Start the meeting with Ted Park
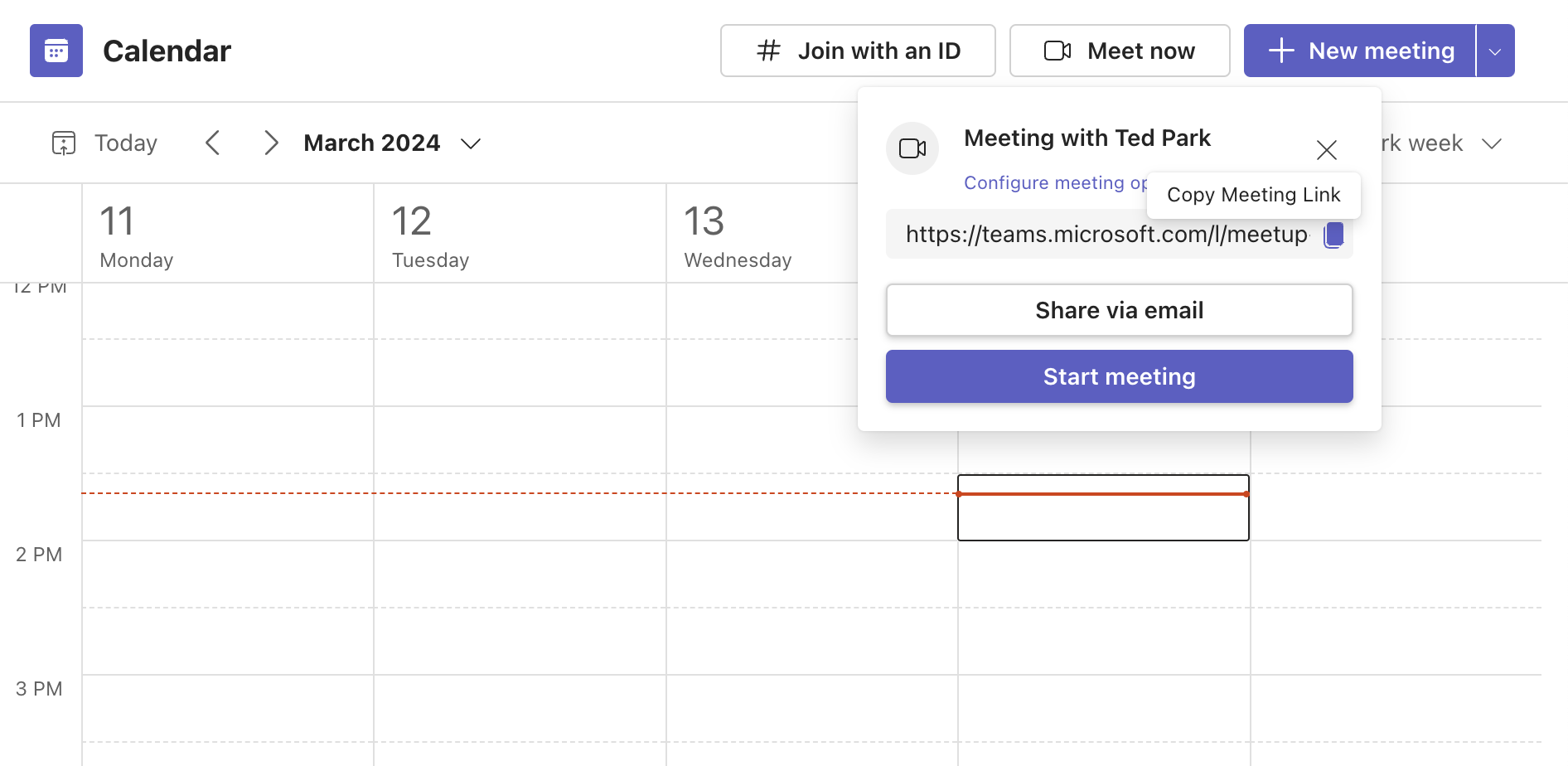 point(1119,376)
